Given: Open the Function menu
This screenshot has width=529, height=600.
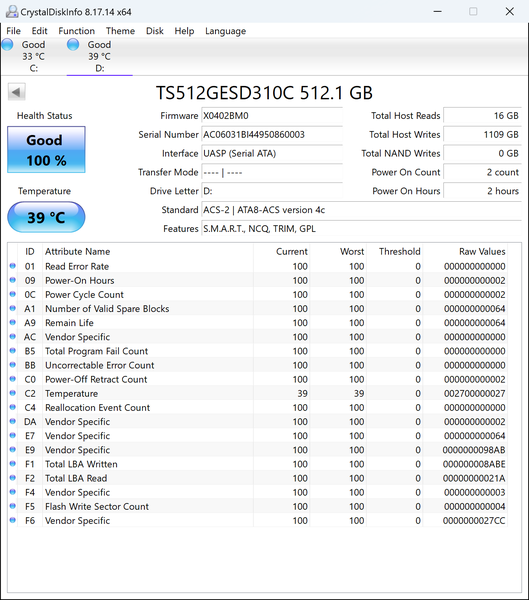Looking at the screenshot, I should coord(77,31).
